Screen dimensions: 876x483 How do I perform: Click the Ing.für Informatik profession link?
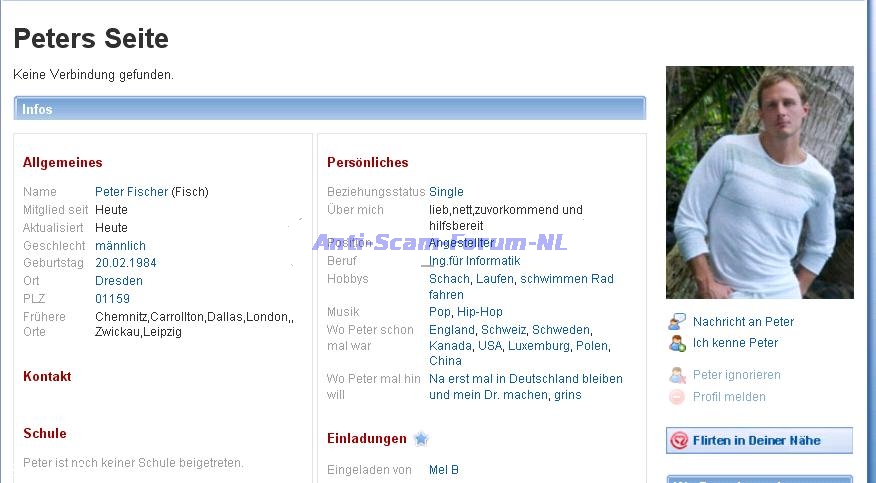click(x=474, y=261)
